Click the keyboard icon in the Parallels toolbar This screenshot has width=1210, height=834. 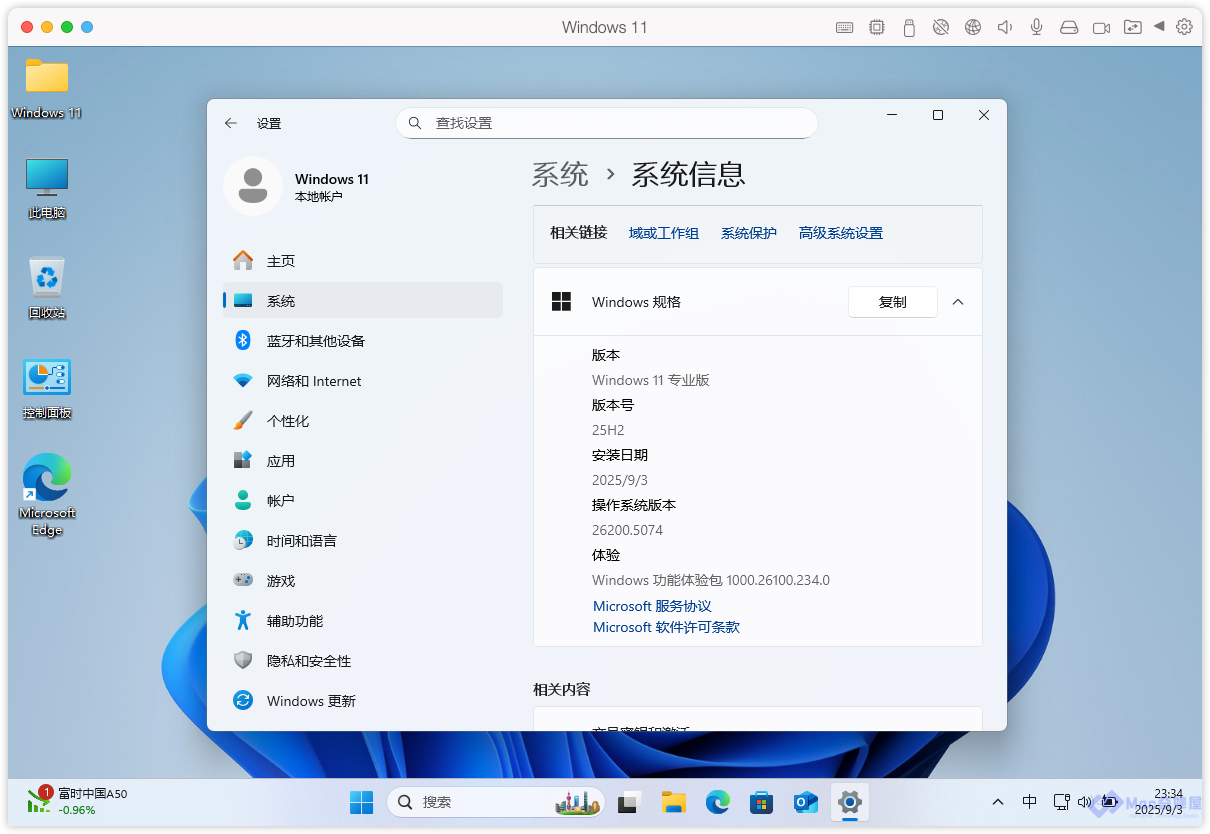coord(845,28)
